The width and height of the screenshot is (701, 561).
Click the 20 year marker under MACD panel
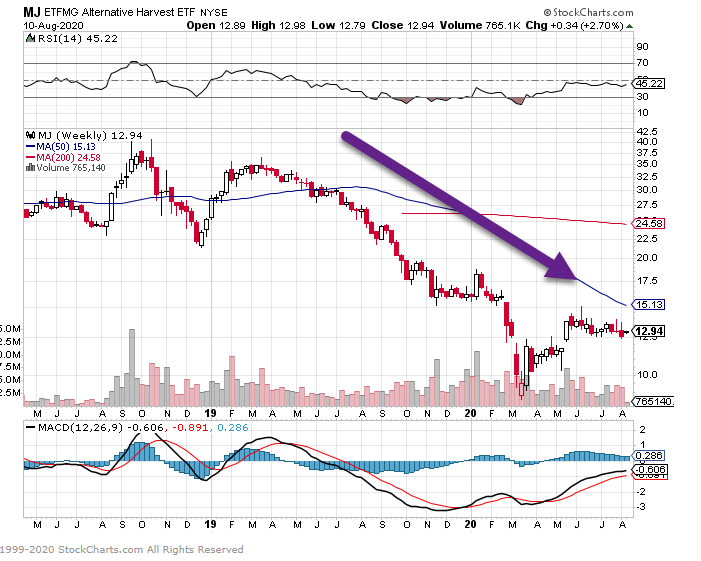pyautogui.click(x=470, y=524)
